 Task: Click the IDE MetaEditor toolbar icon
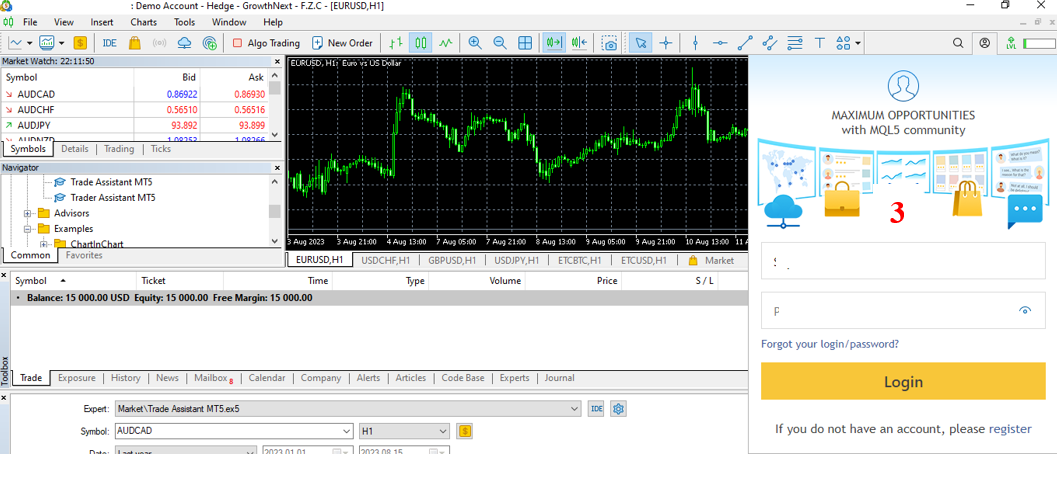tap(109, 43)
